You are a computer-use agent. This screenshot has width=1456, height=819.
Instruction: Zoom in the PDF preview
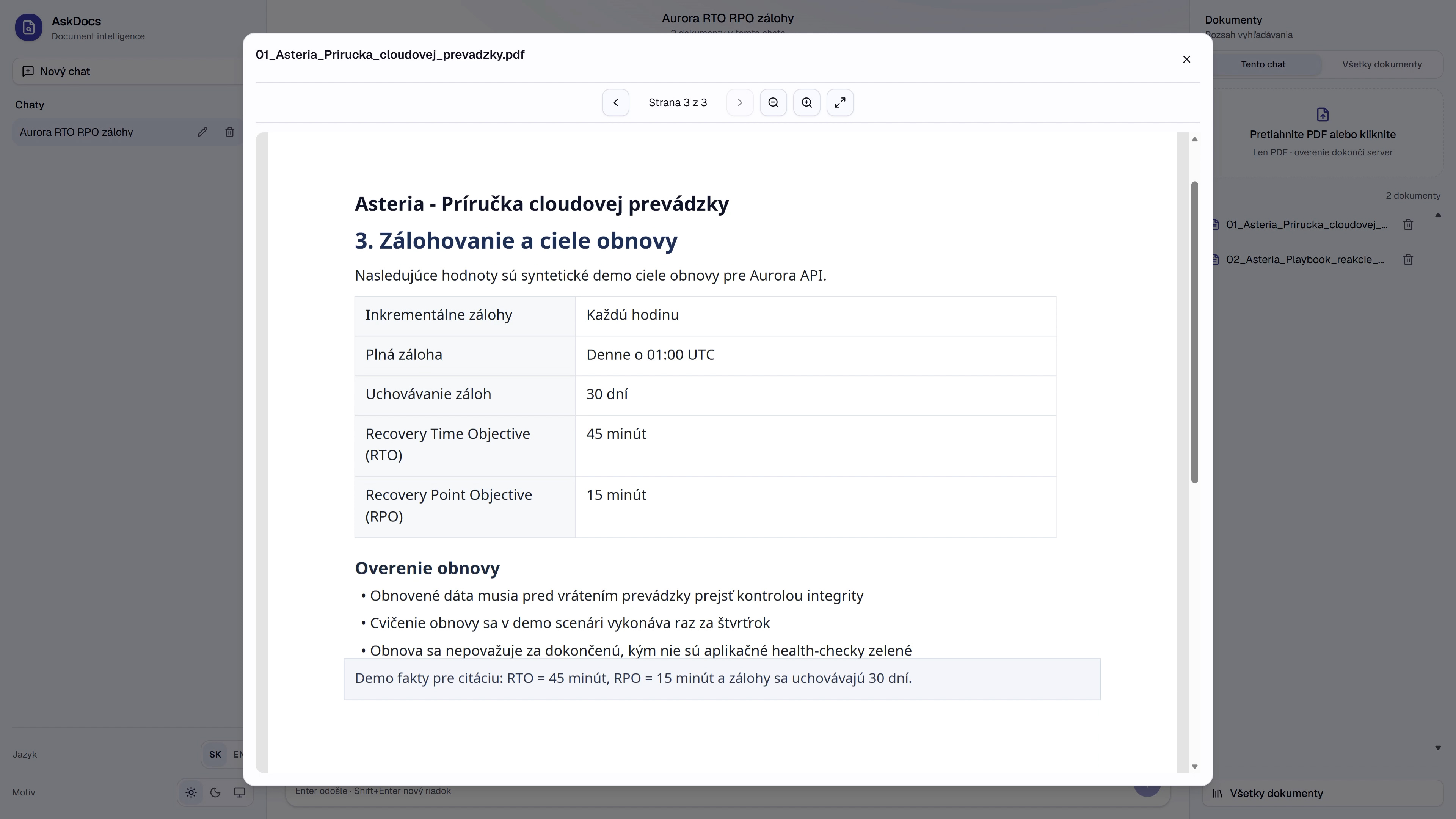click(806, 102)
